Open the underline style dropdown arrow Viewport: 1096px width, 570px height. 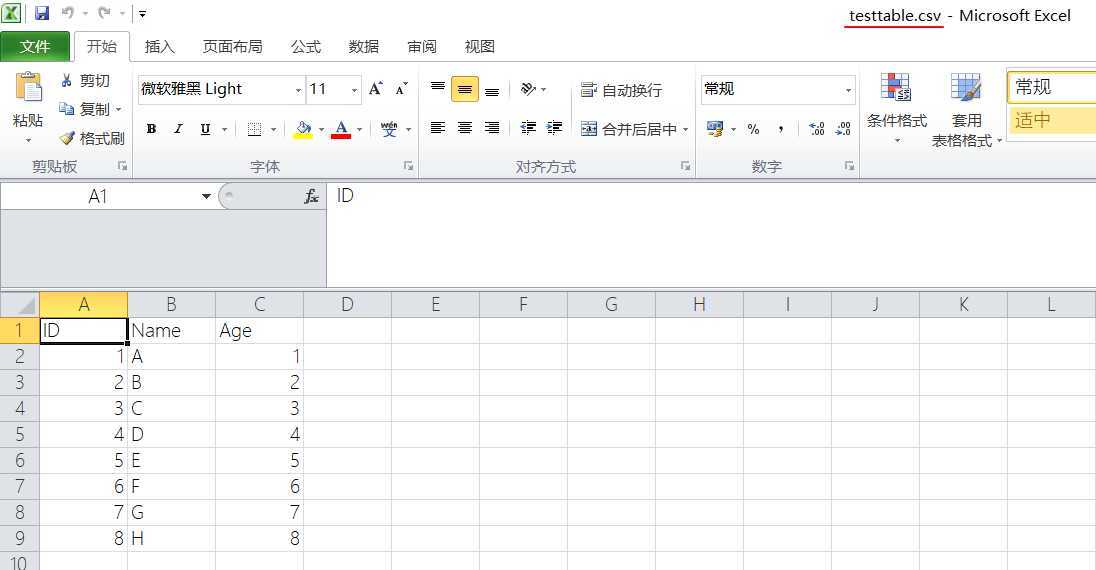(x=224, y=129)
